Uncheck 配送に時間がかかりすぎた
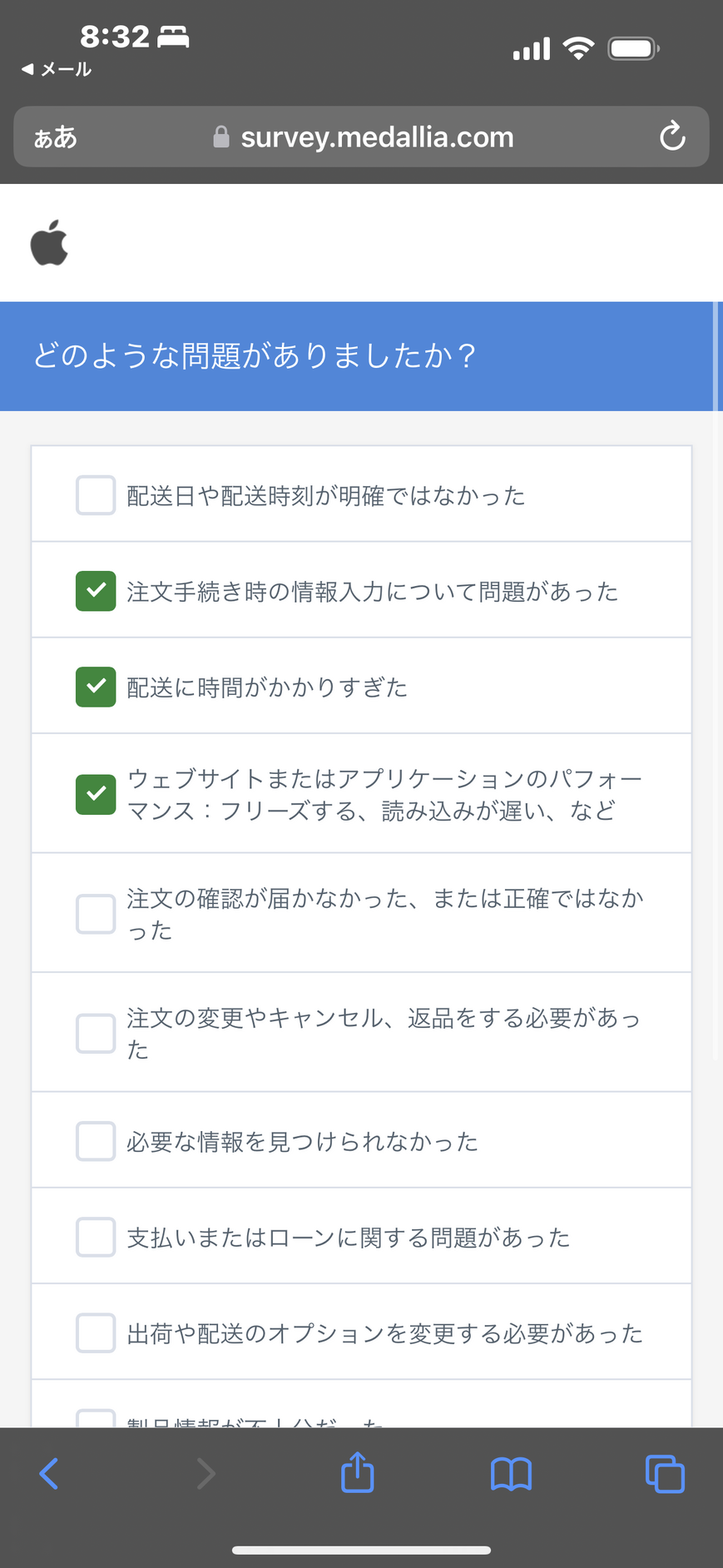 (96, 687)
